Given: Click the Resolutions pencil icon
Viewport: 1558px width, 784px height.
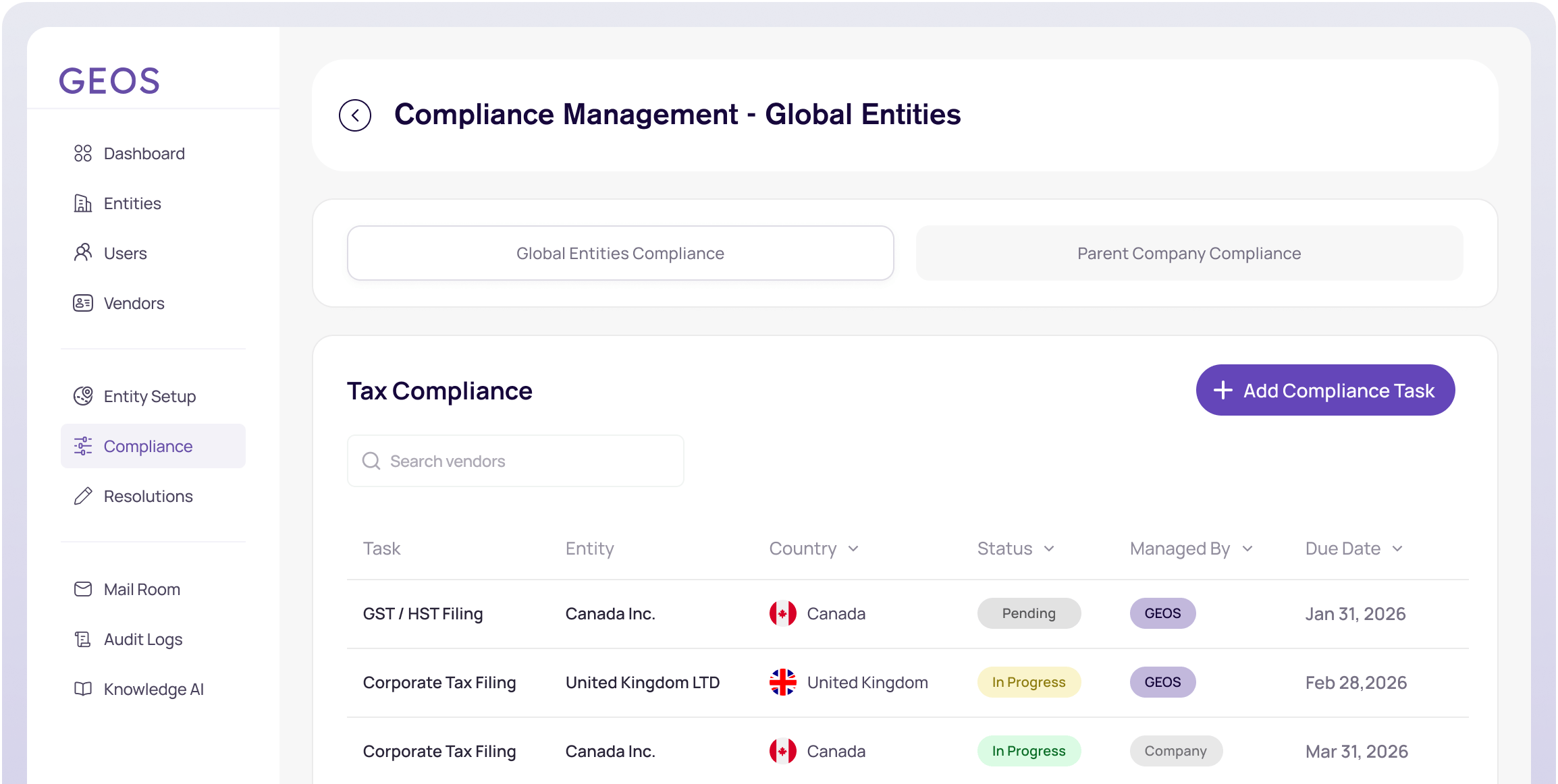Looking at the screenshot, I should coord(83,497).
